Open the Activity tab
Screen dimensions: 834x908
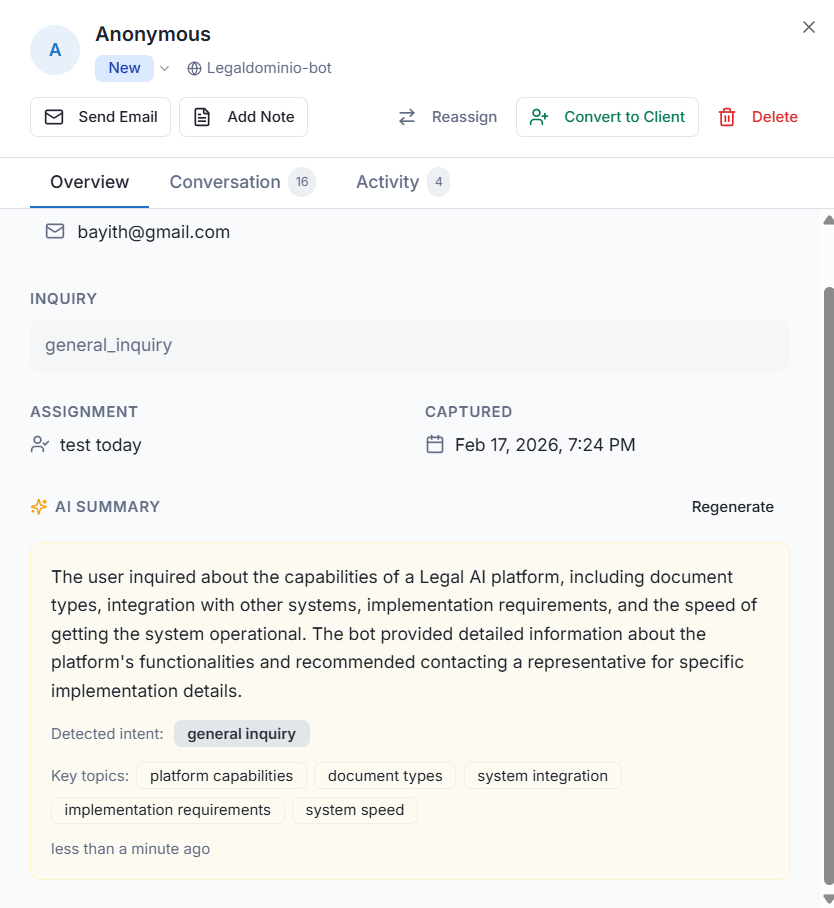point(387,182)
